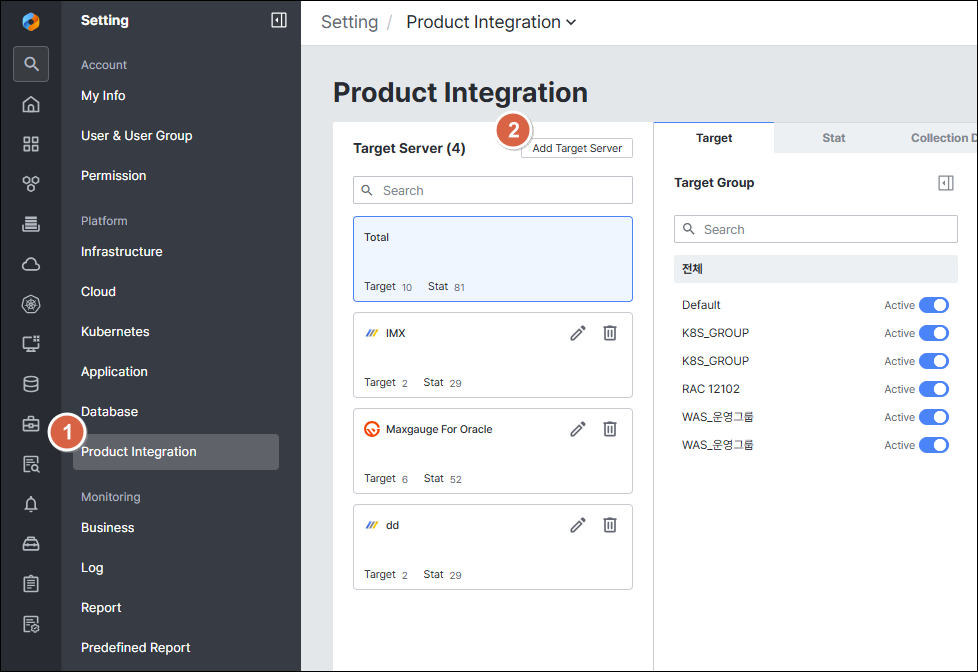Focus the Target Group search field
The image size is (978, 672).
click(x=815, y=229)
